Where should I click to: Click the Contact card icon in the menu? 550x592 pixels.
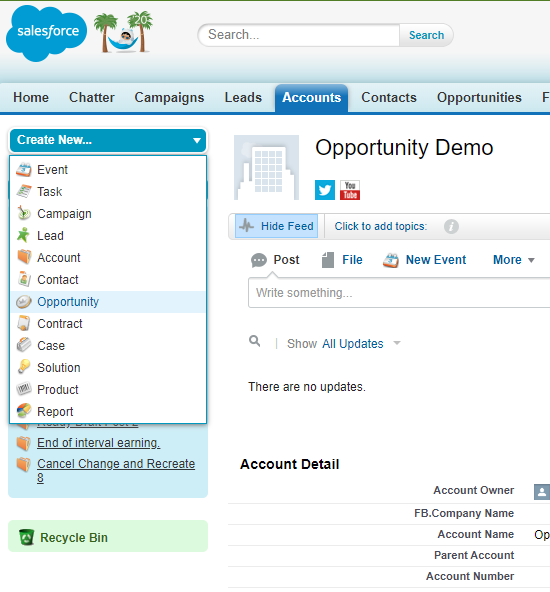click(24, 279)
